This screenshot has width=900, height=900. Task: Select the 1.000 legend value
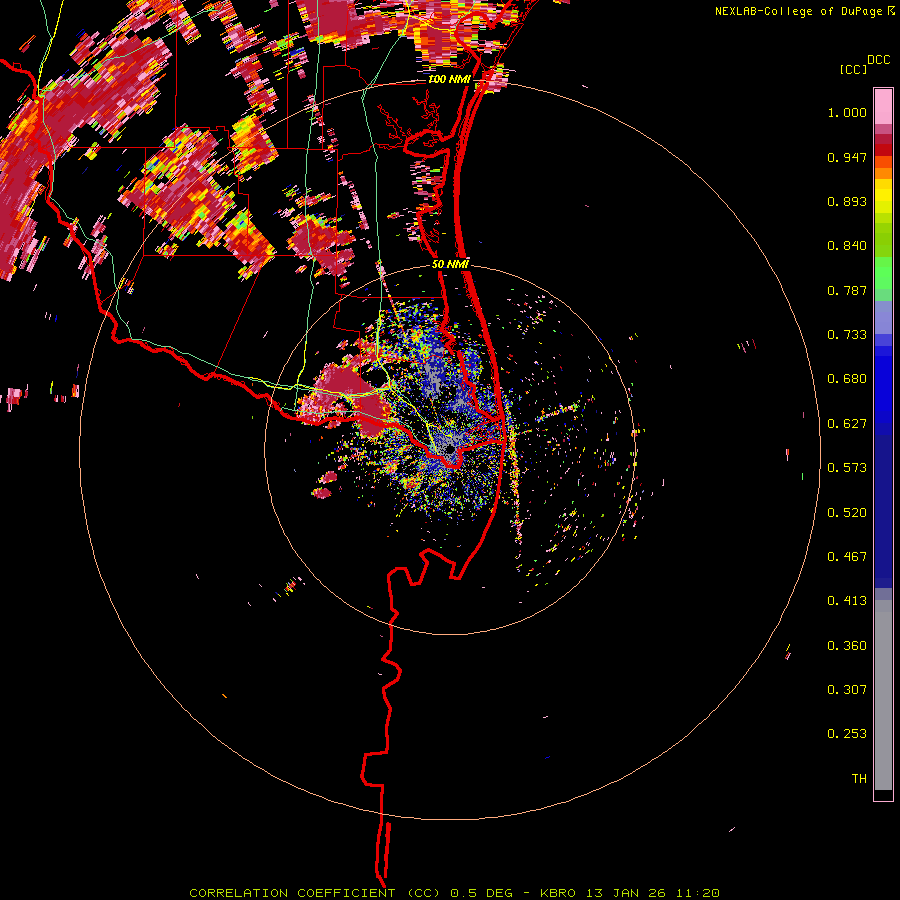point(847,113)
